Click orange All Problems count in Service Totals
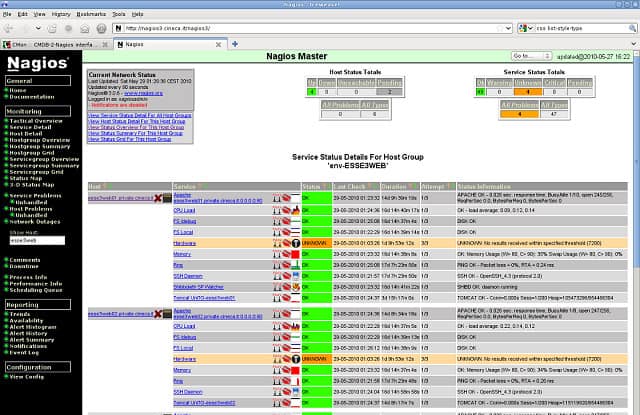Screen dimensions: 640x415 [x=519, y=114]
